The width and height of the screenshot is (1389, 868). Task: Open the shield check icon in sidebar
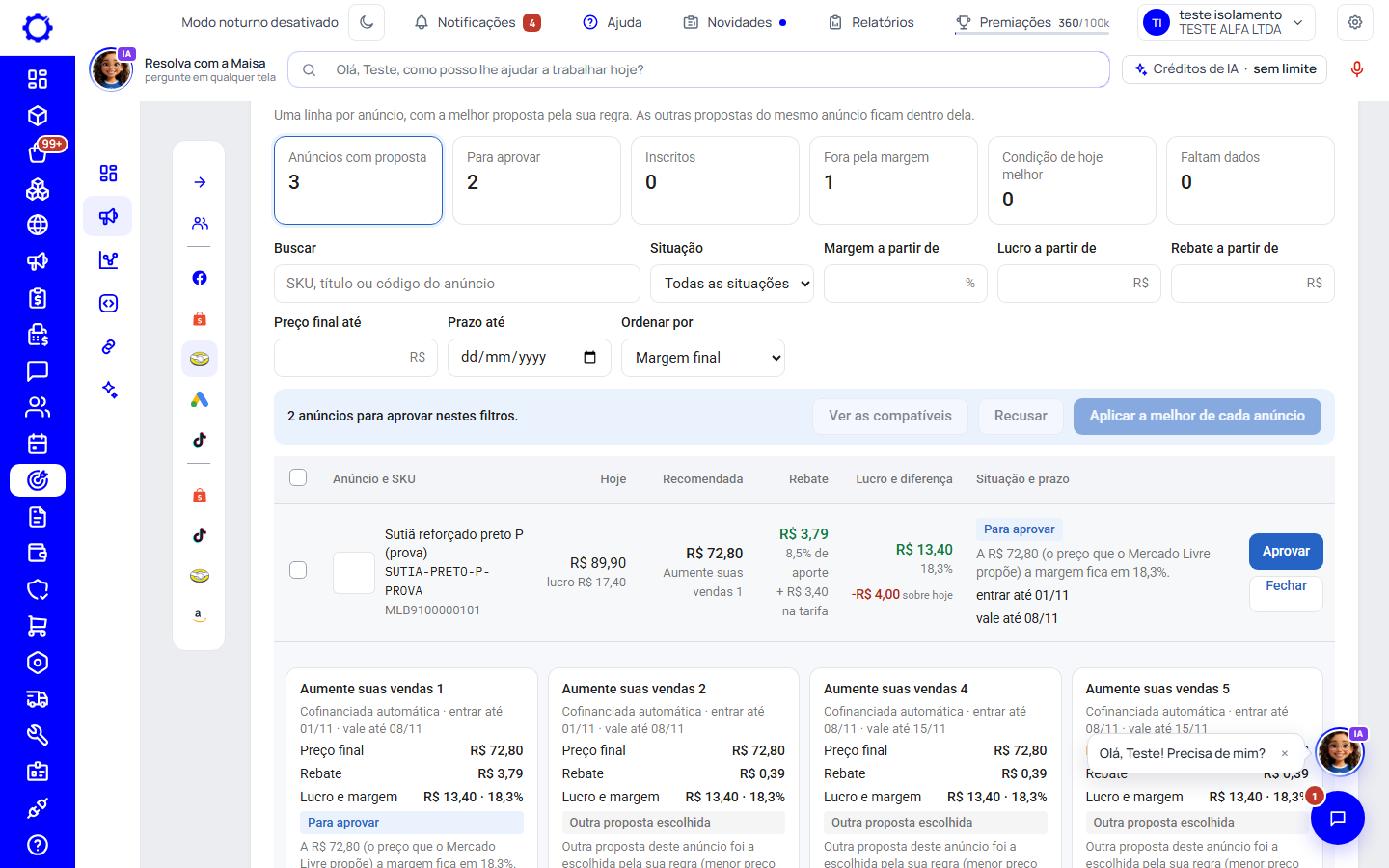[38, 589]
